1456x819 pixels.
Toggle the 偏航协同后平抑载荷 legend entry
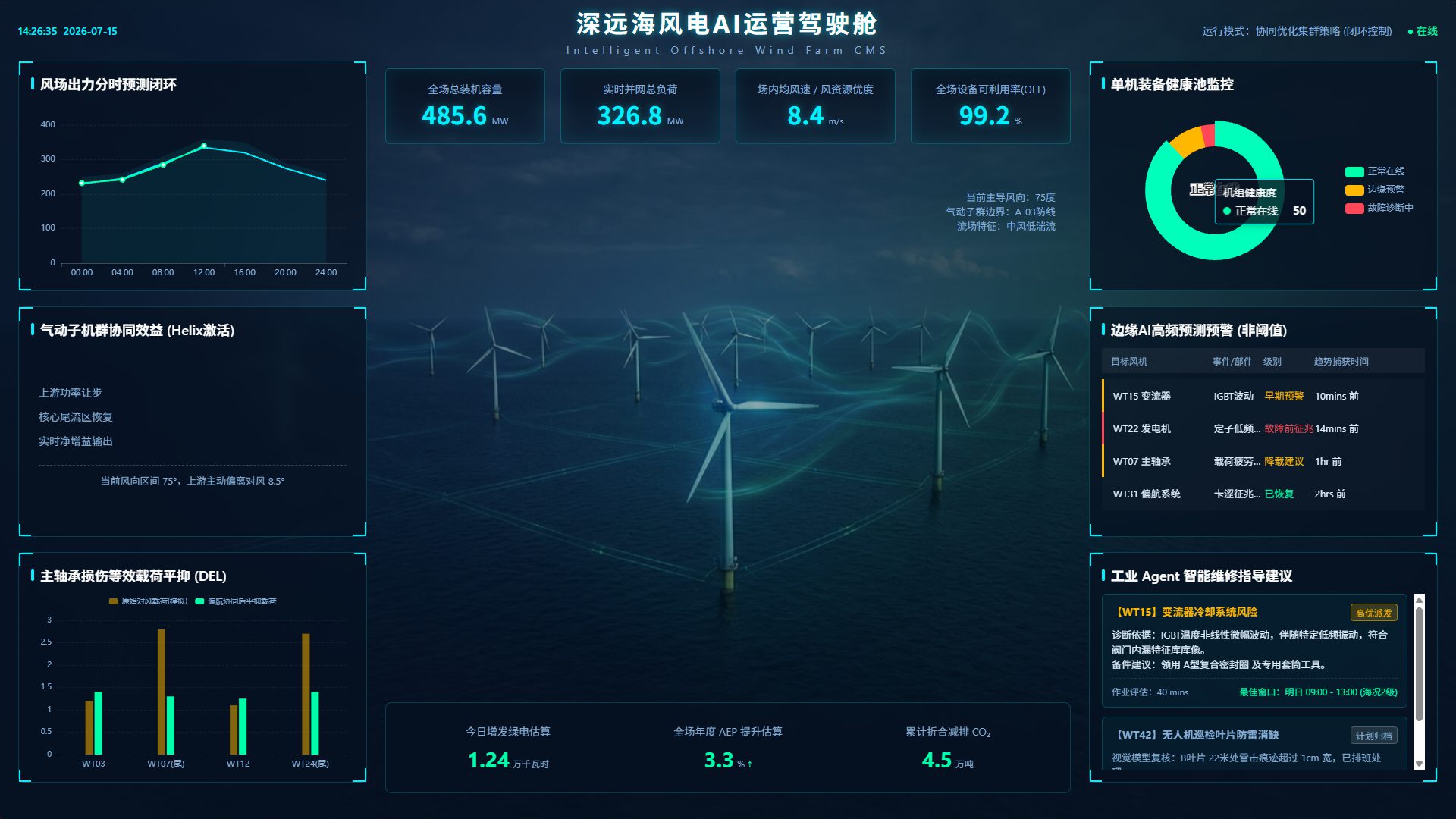pyautogui.click(x=236, y=601)
